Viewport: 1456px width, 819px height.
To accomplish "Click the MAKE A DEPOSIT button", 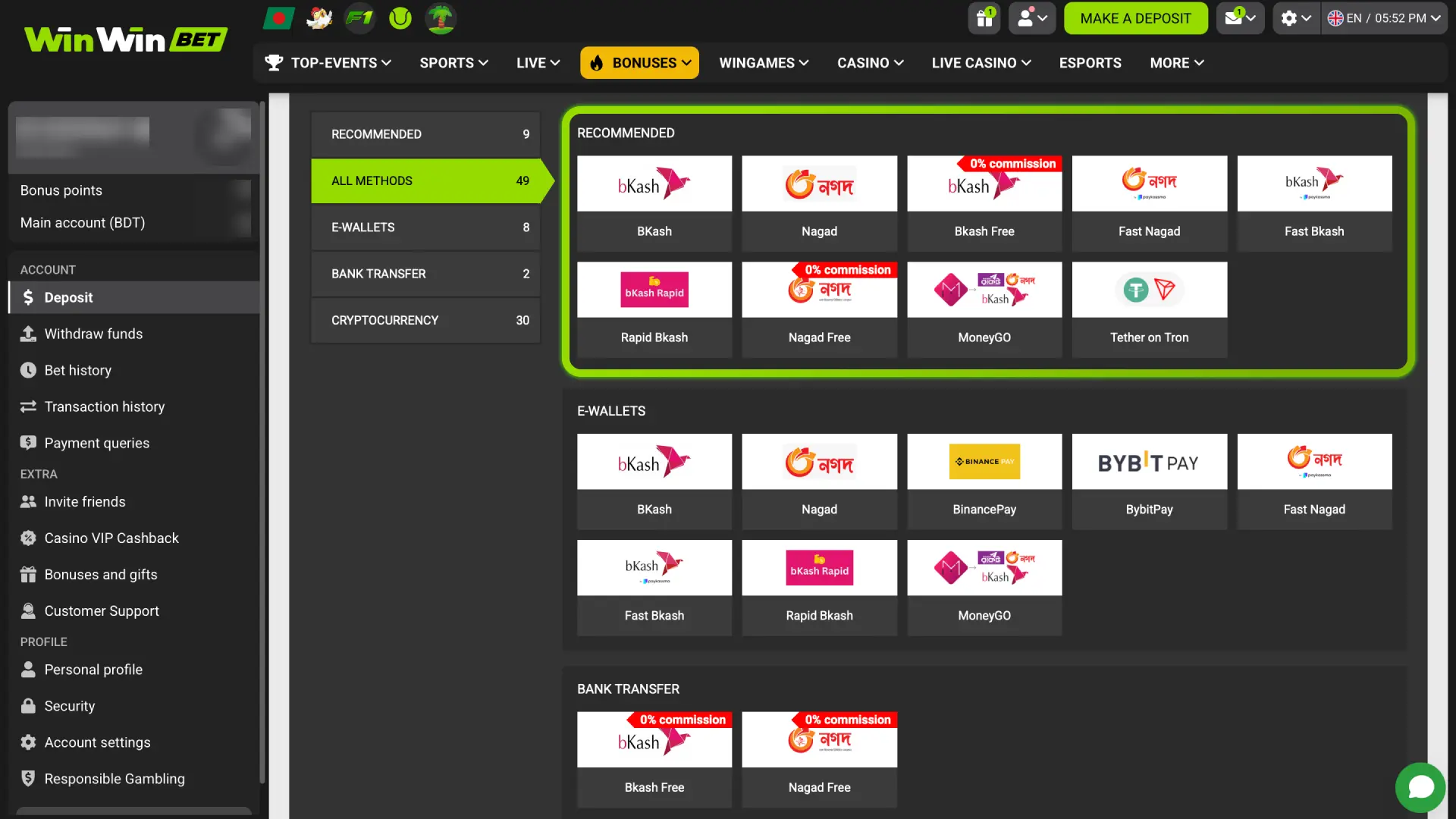I will point(1135,18).
